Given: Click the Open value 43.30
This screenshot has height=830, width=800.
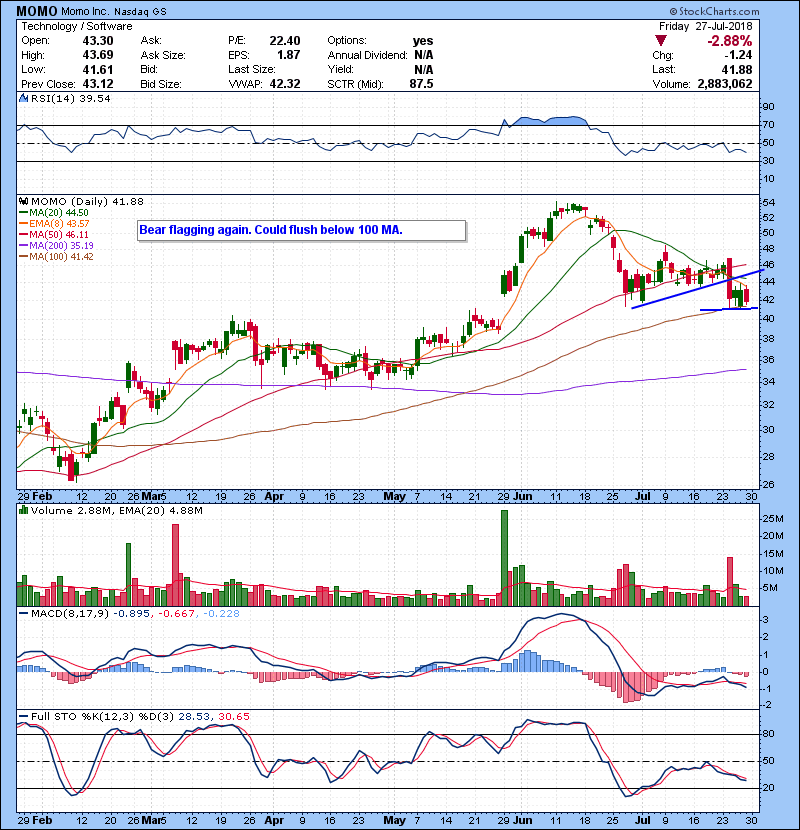Looking at the screenshot, I should [x=98, y=41].
